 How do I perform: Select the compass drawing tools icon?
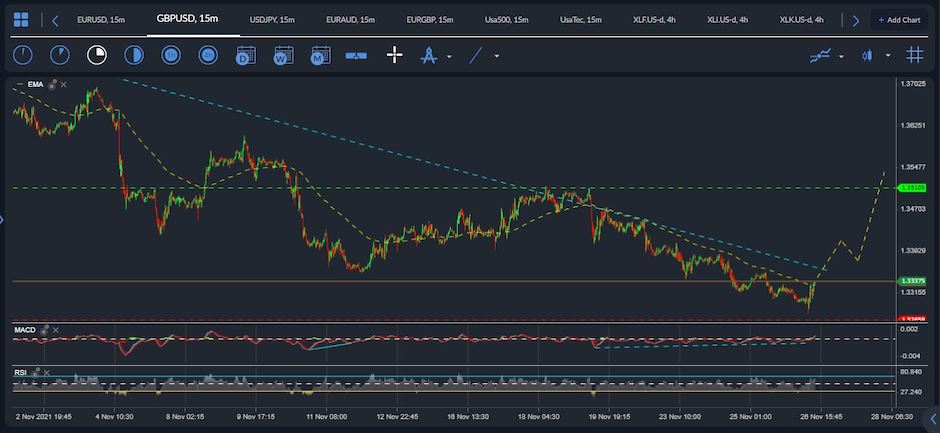coord(429,55)
